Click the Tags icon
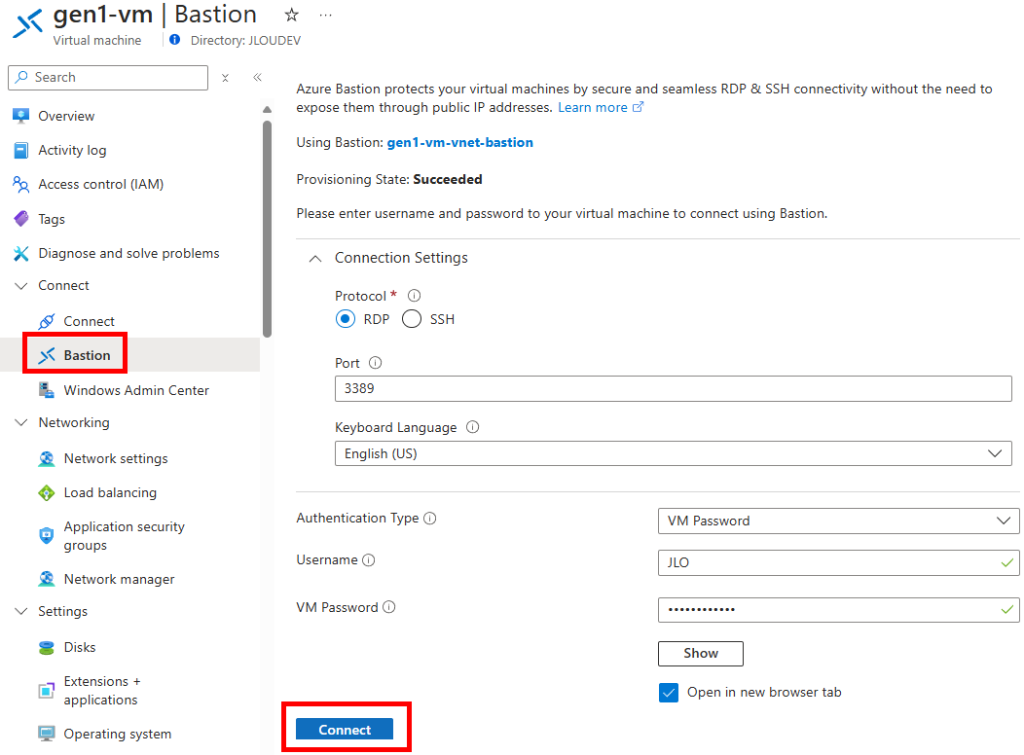This screenshot has width=1024, height=755. 21,219
